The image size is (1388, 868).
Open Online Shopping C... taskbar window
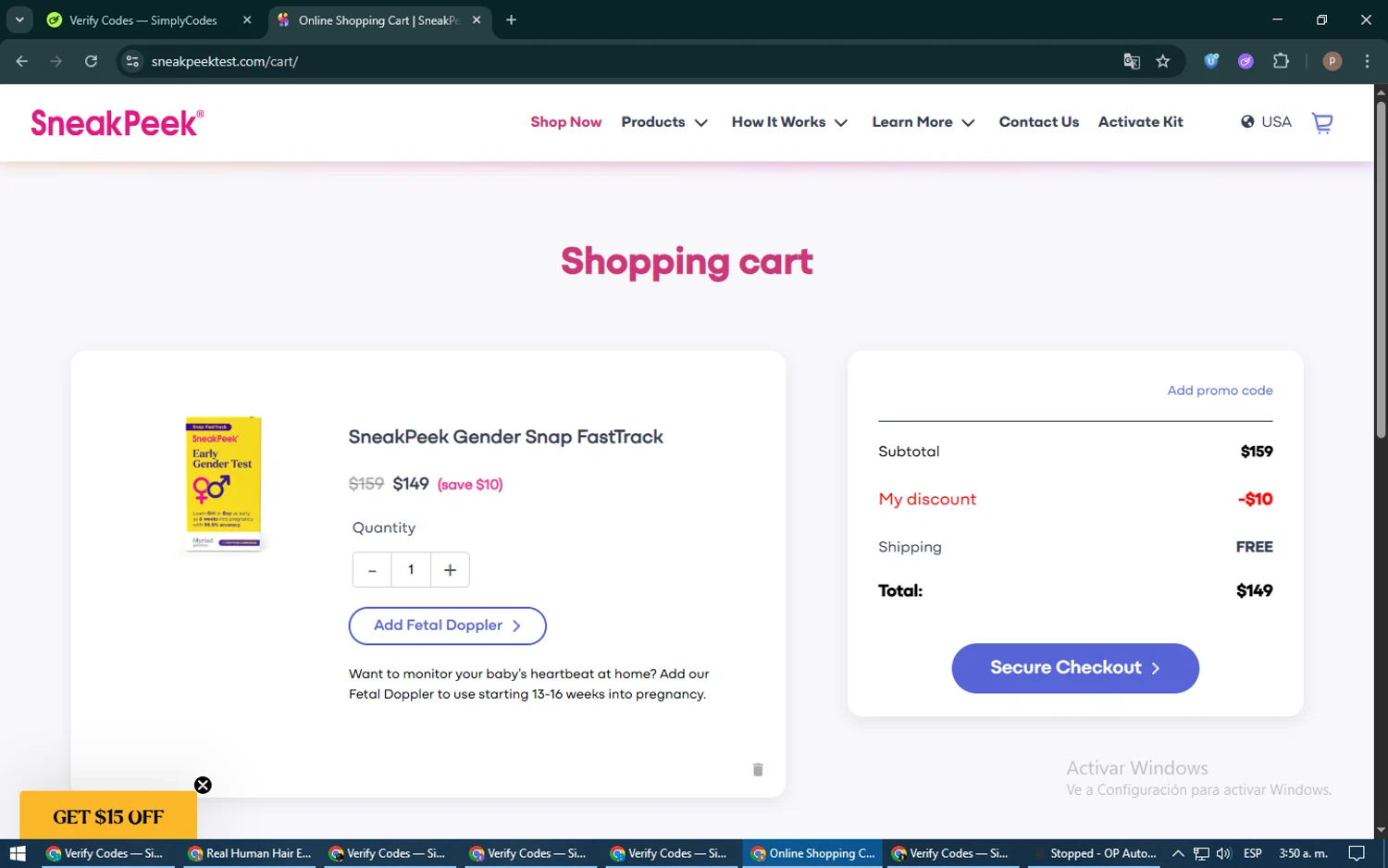click(812, 853)
